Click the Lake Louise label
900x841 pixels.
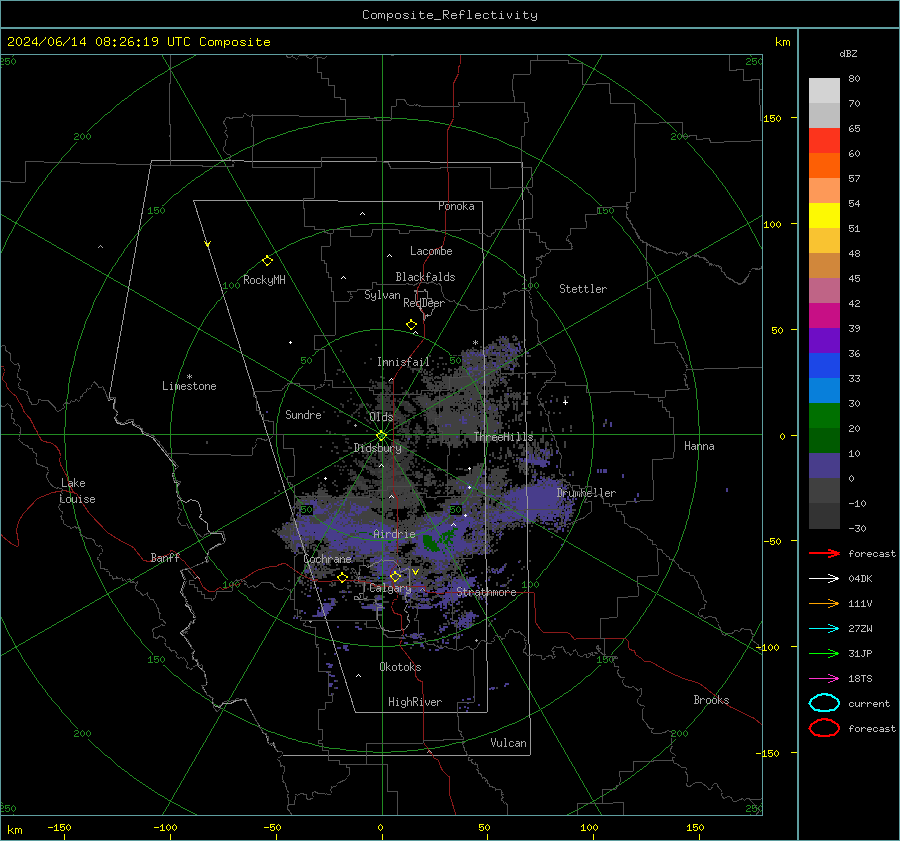coord(77,491)
